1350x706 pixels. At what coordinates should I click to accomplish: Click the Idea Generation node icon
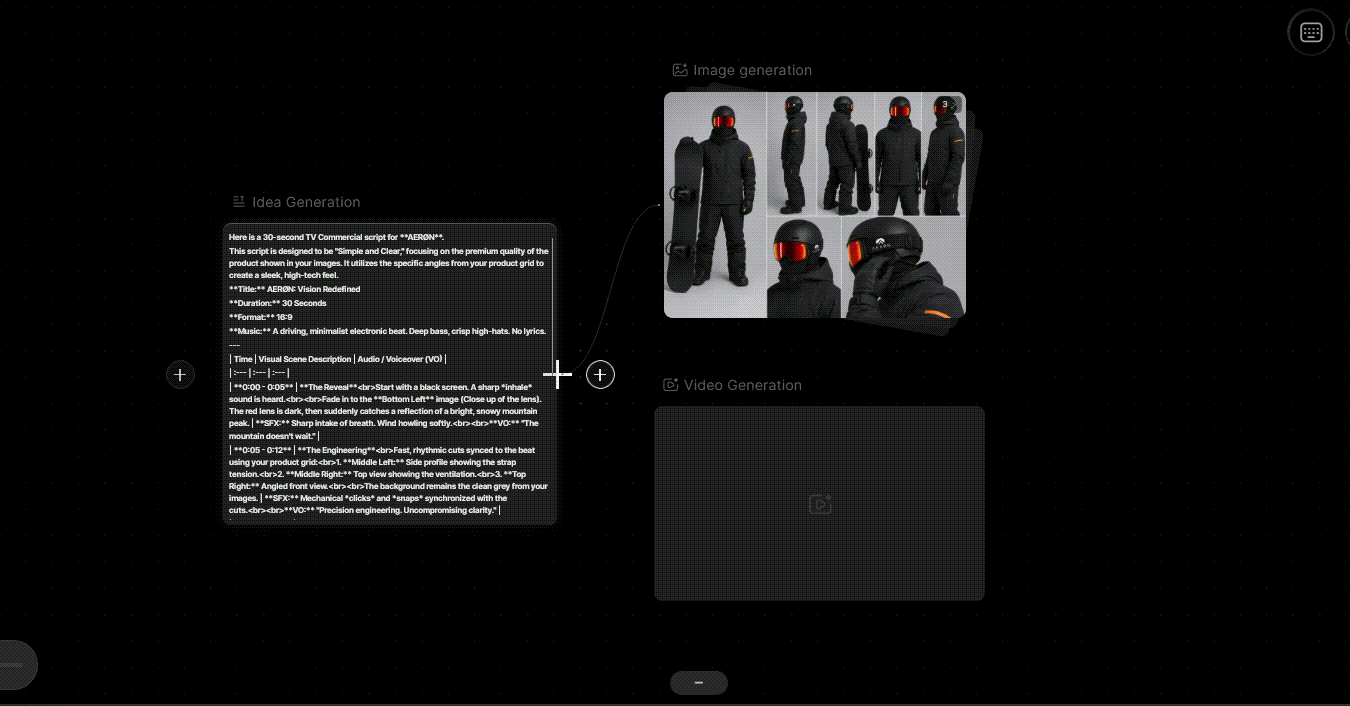point(239,202)
